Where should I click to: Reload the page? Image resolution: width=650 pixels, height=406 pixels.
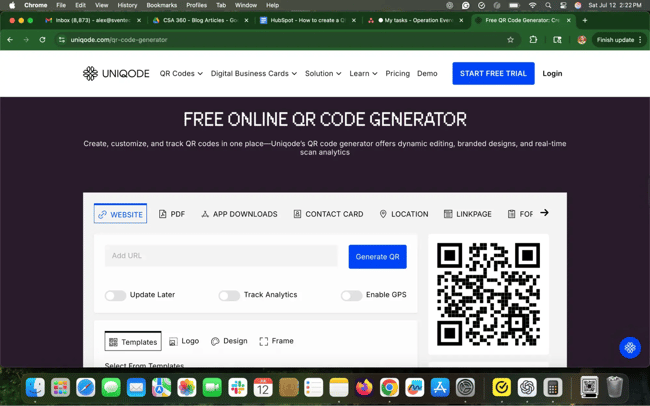point(42,40)
